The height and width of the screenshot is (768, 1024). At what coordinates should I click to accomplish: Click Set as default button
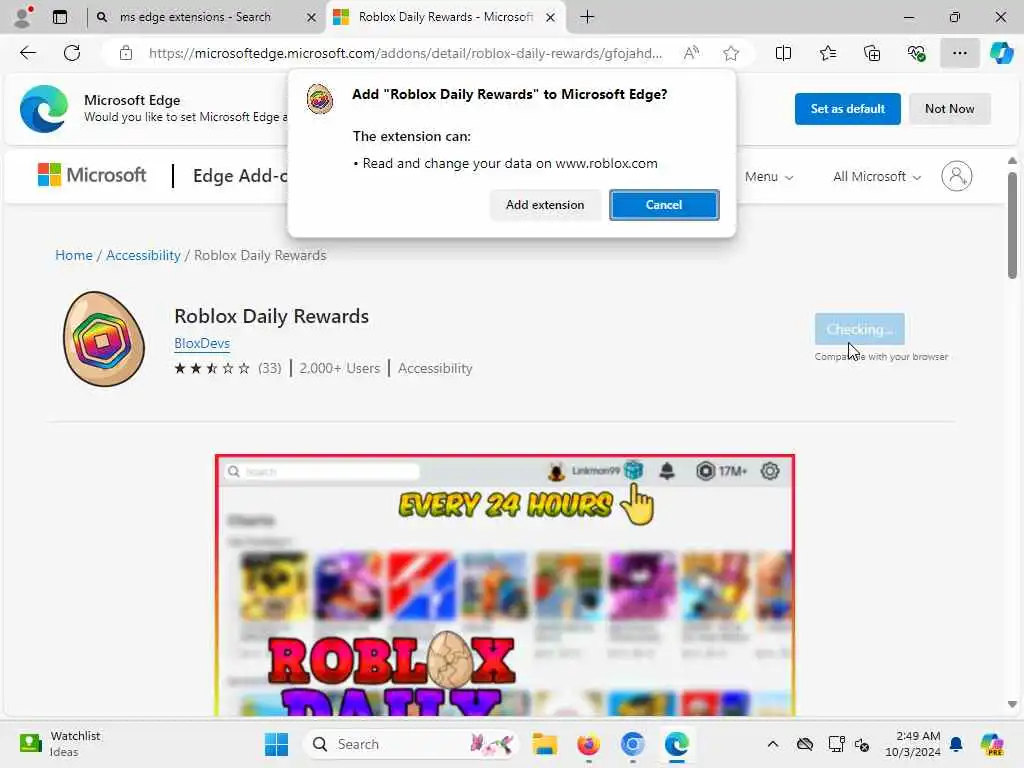pos(848,108)
